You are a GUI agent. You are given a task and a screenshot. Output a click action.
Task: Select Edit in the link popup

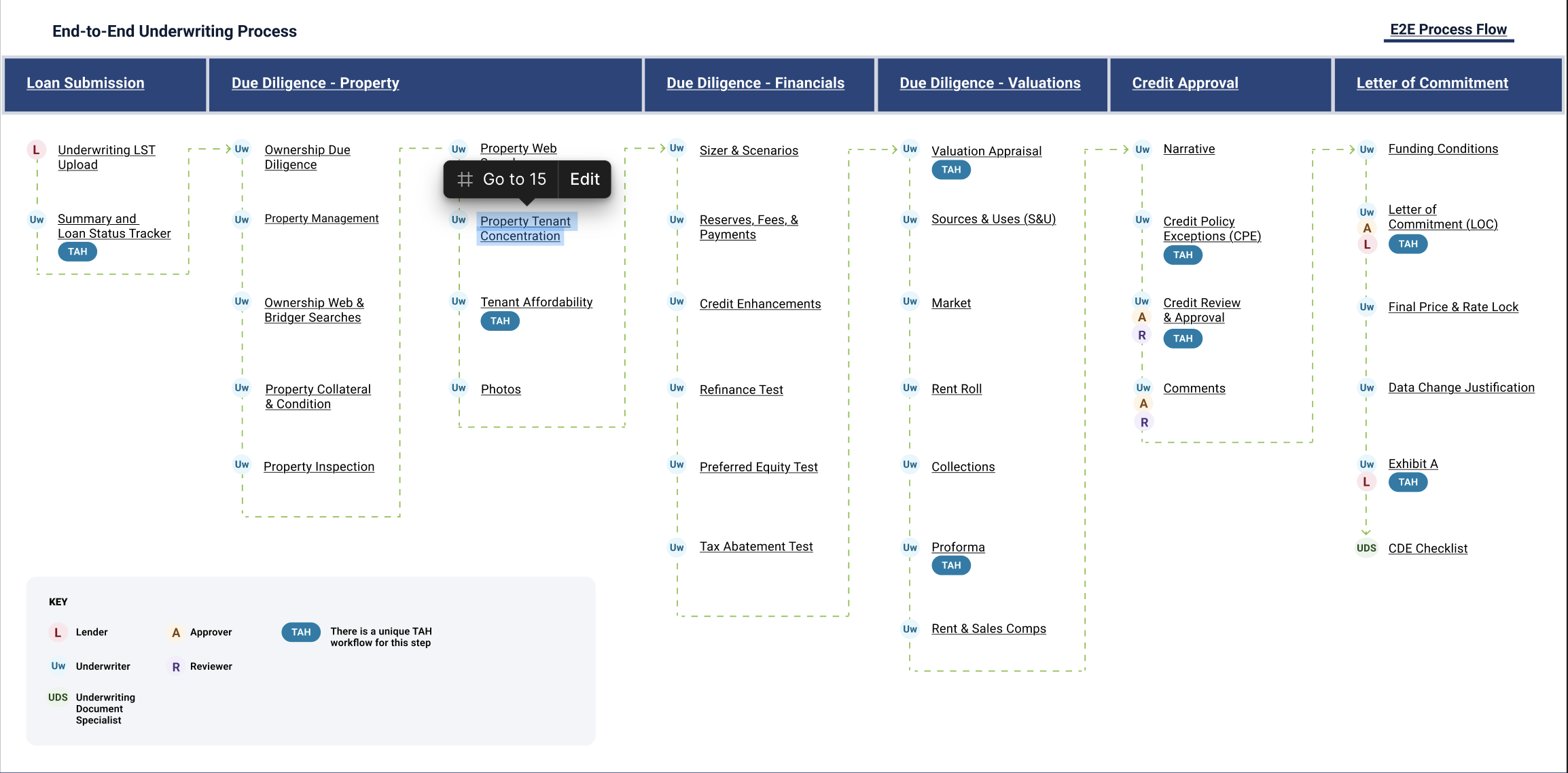(x=585, y=179)
